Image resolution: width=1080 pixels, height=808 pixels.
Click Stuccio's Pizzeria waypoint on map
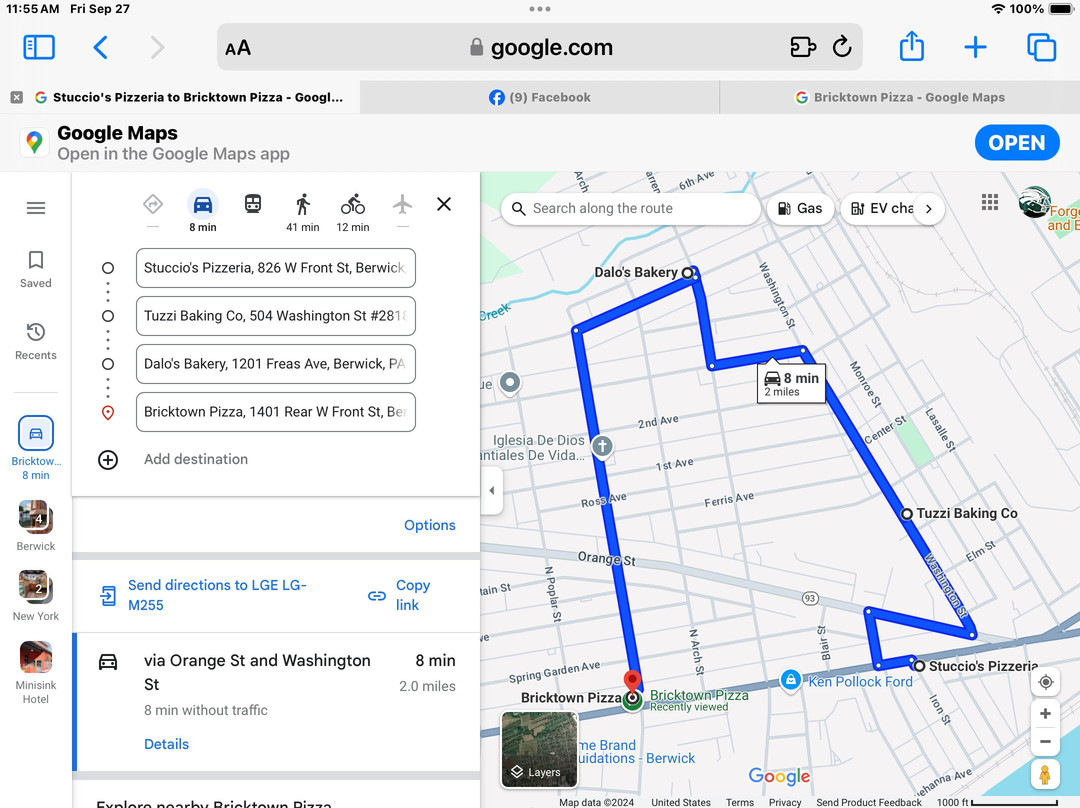pos(919,666)
